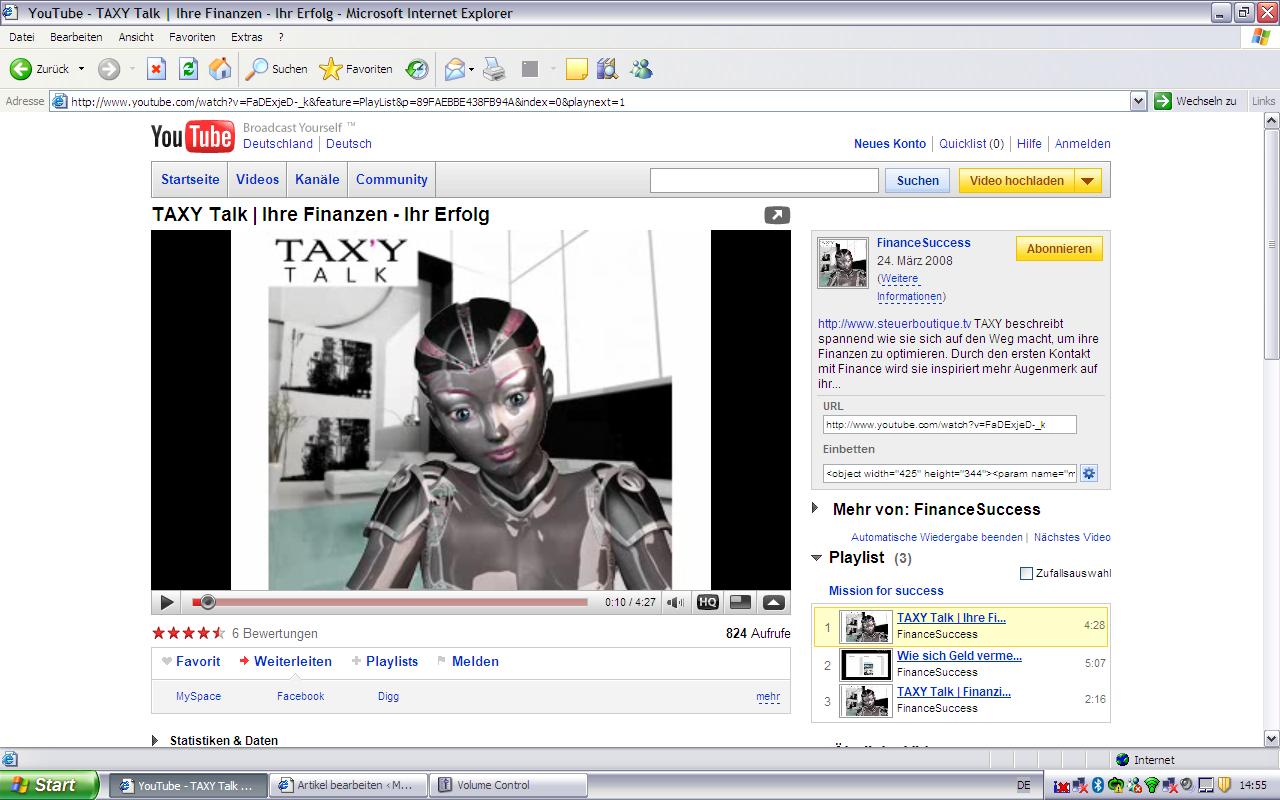Image resolution: width=1280 pixels, height=800 pixels.
Task: Open the player menu up-arrow button
Action: pos(774,602)
